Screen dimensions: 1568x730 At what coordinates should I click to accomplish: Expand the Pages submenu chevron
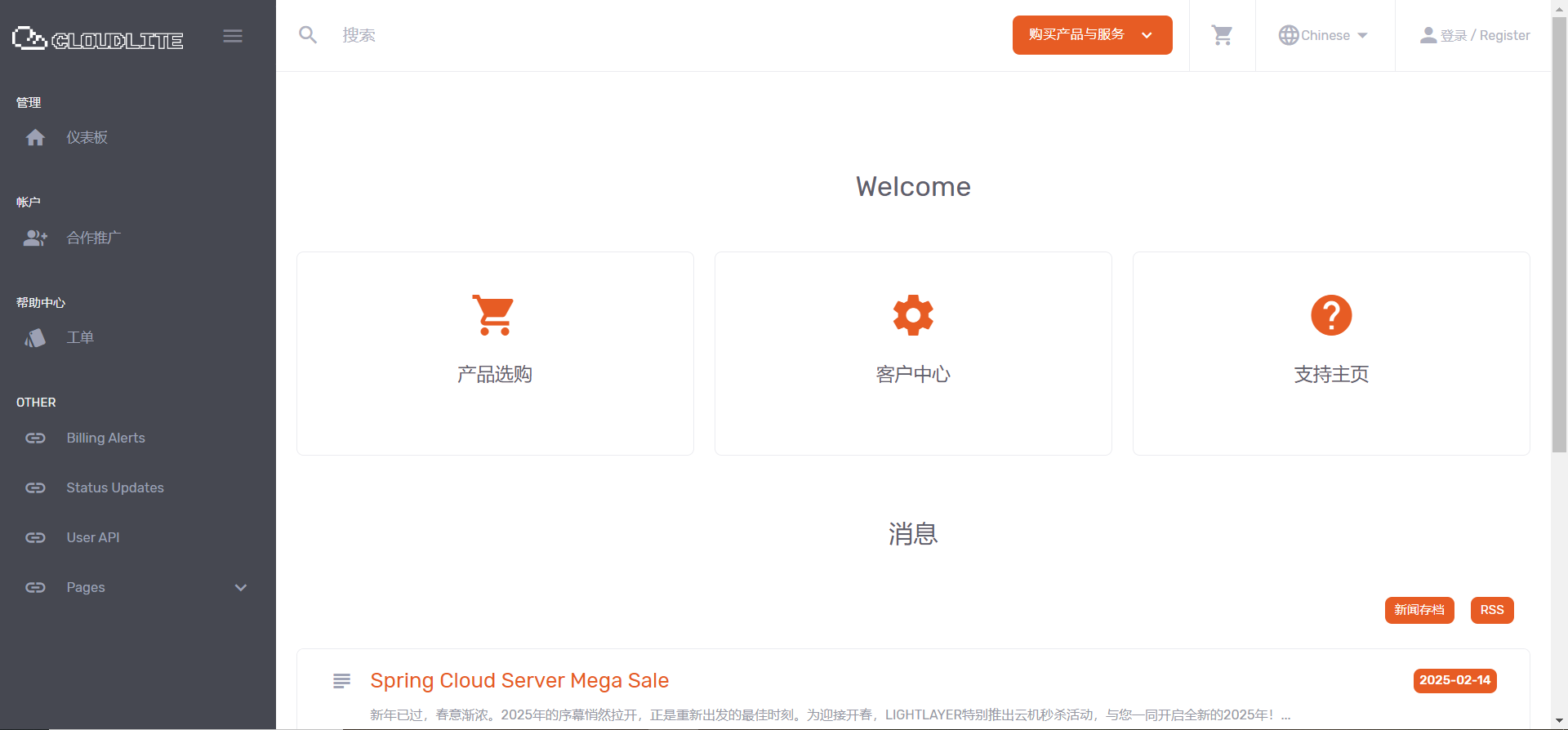click(x=241, y=588)
